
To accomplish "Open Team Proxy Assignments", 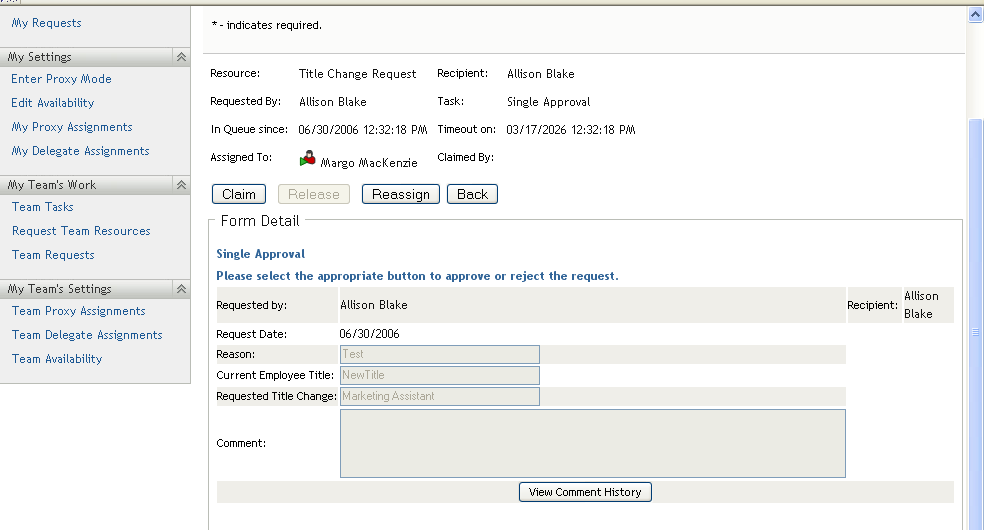I will click(79, 311).
